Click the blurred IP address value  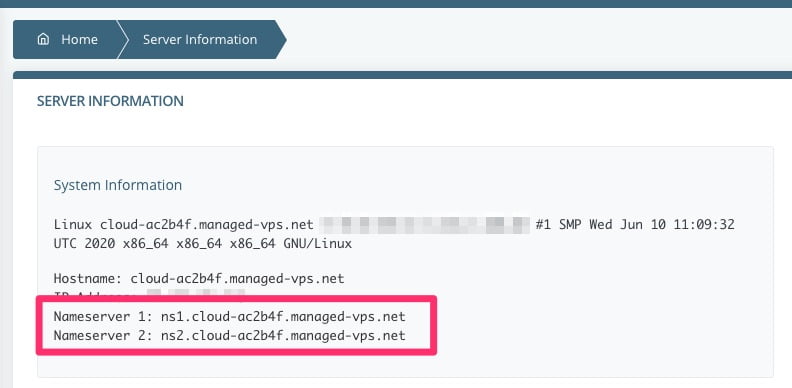coord(195,293)
